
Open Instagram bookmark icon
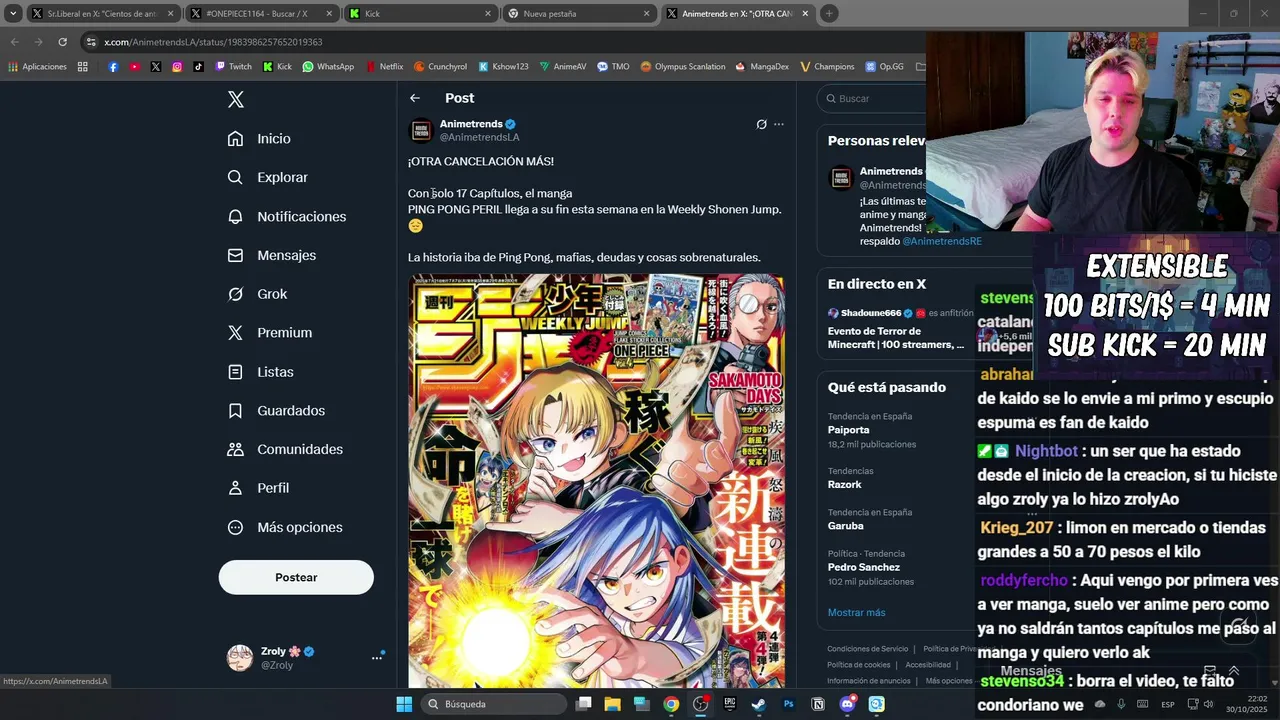click(177, 67)
